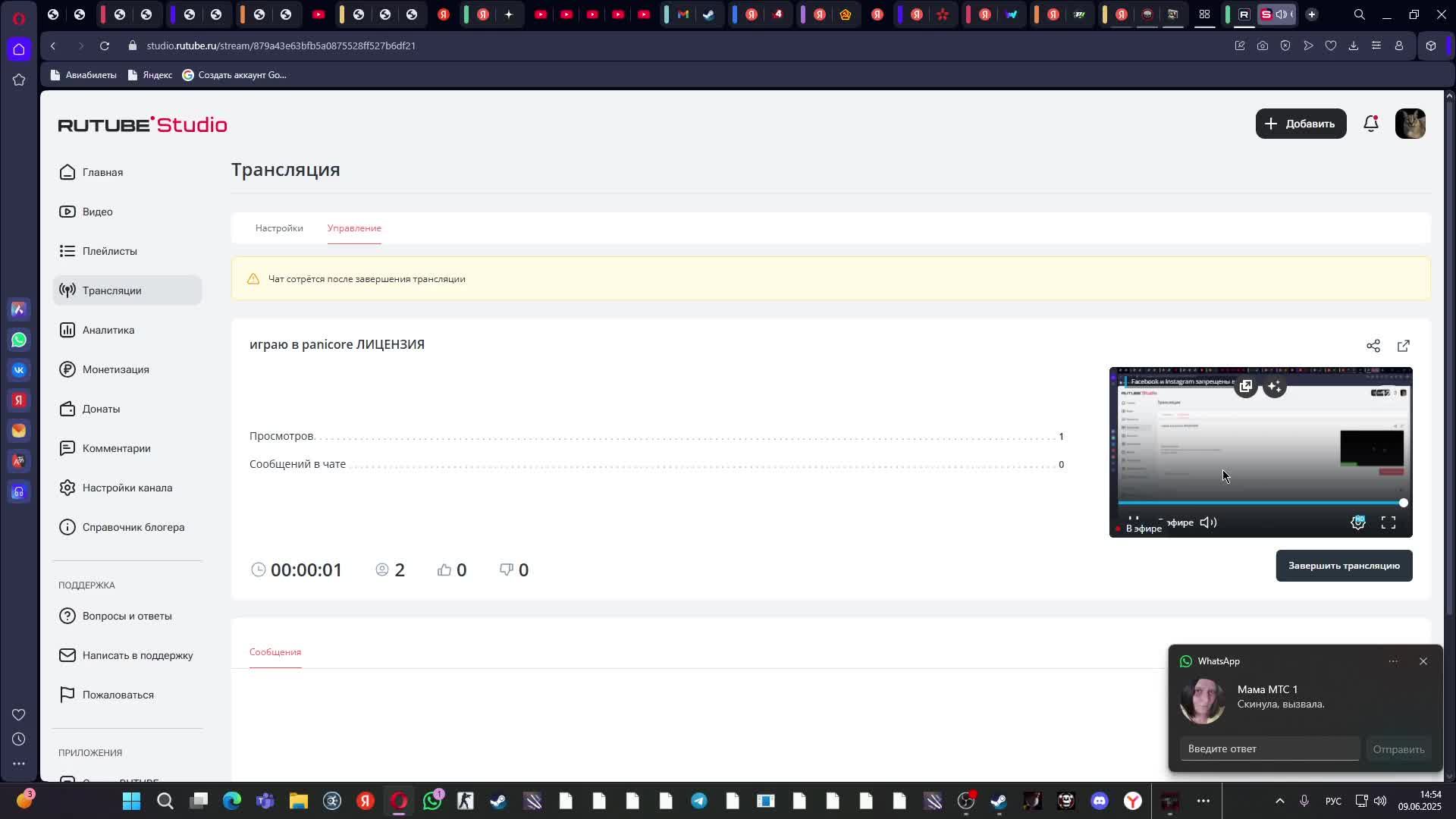1456x819 pixels.
Task: Open stream in new window icon
Action: click(1403, 346)
